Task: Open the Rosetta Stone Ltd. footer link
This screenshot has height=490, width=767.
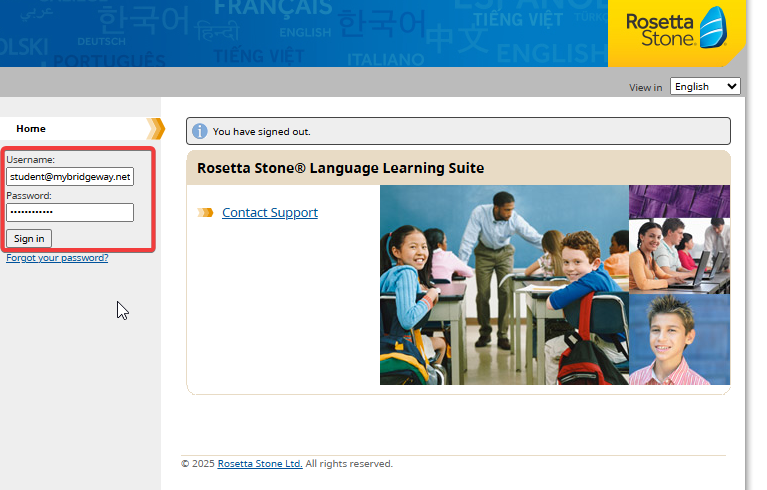Action: pos(260,464)
